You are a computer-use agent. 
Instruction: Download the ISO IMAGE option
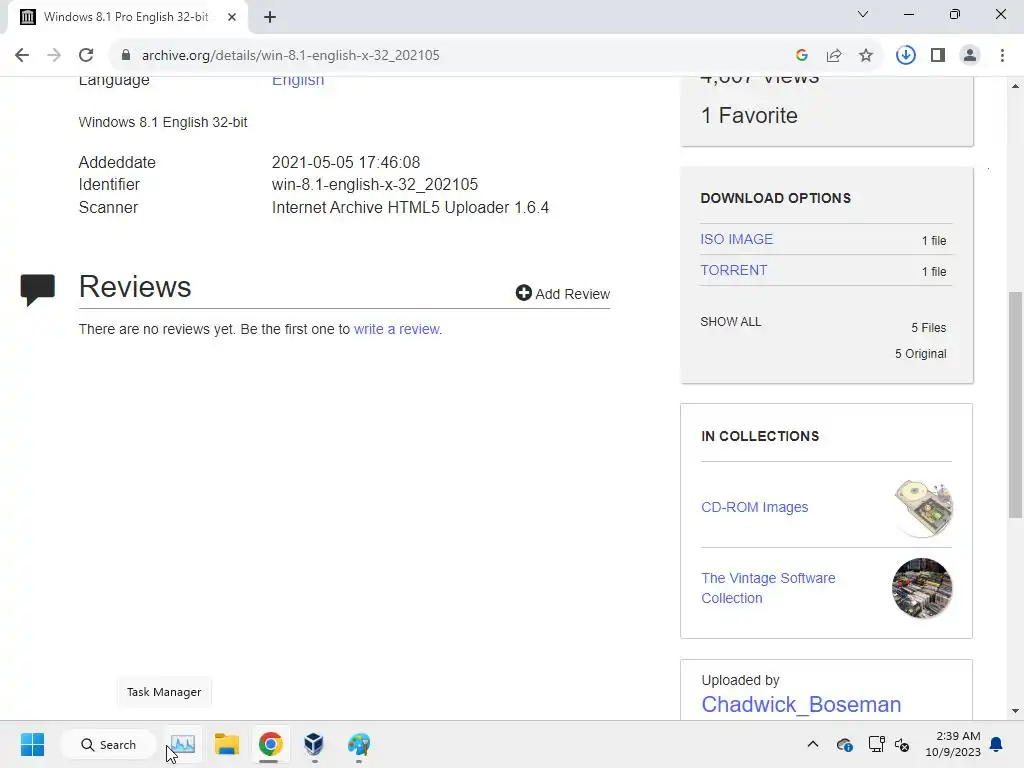pos(737,239)
